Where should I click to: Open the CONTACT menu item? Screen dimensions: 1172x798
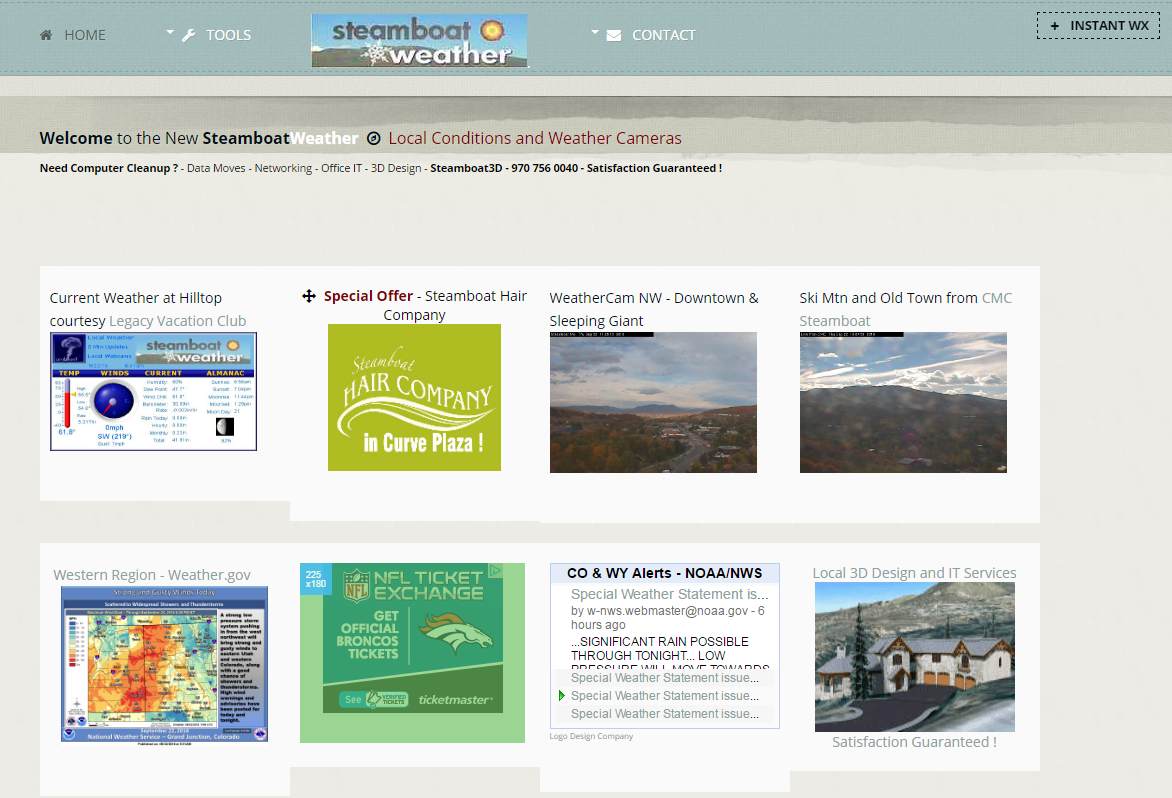pos(663,35)
